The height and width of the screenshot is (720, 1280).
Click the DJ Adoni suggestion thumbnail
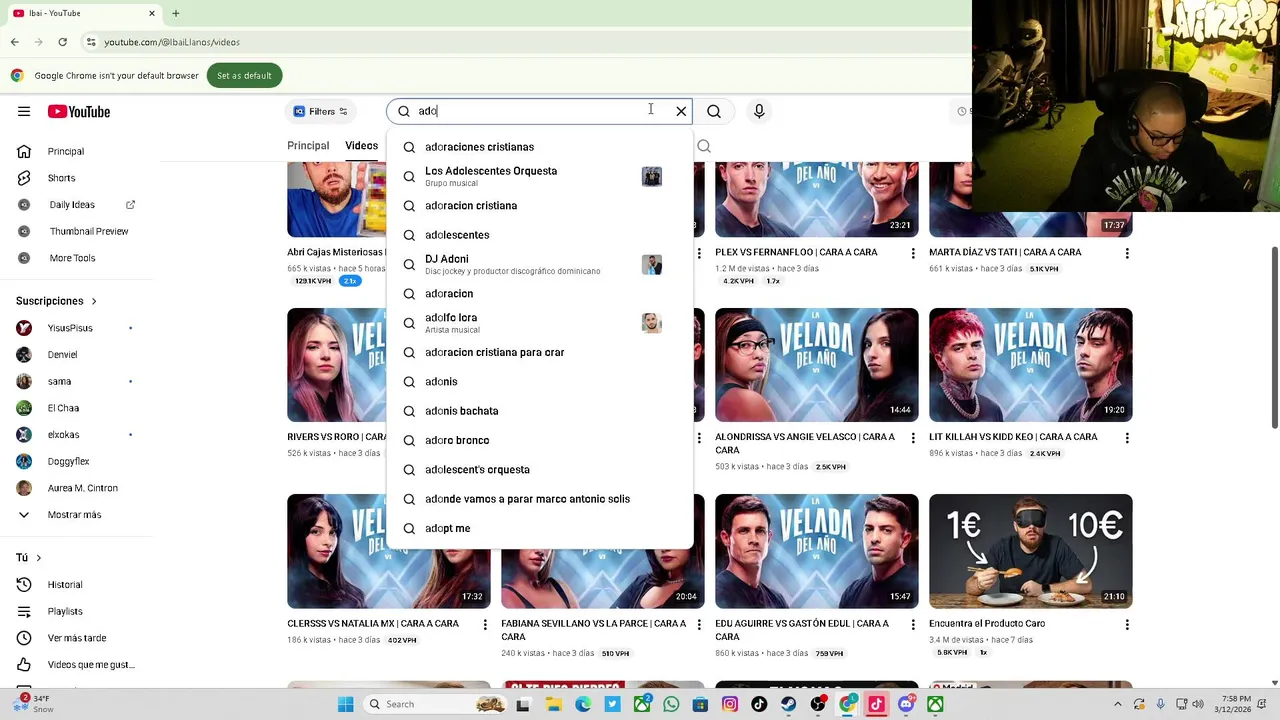point(652,264)
